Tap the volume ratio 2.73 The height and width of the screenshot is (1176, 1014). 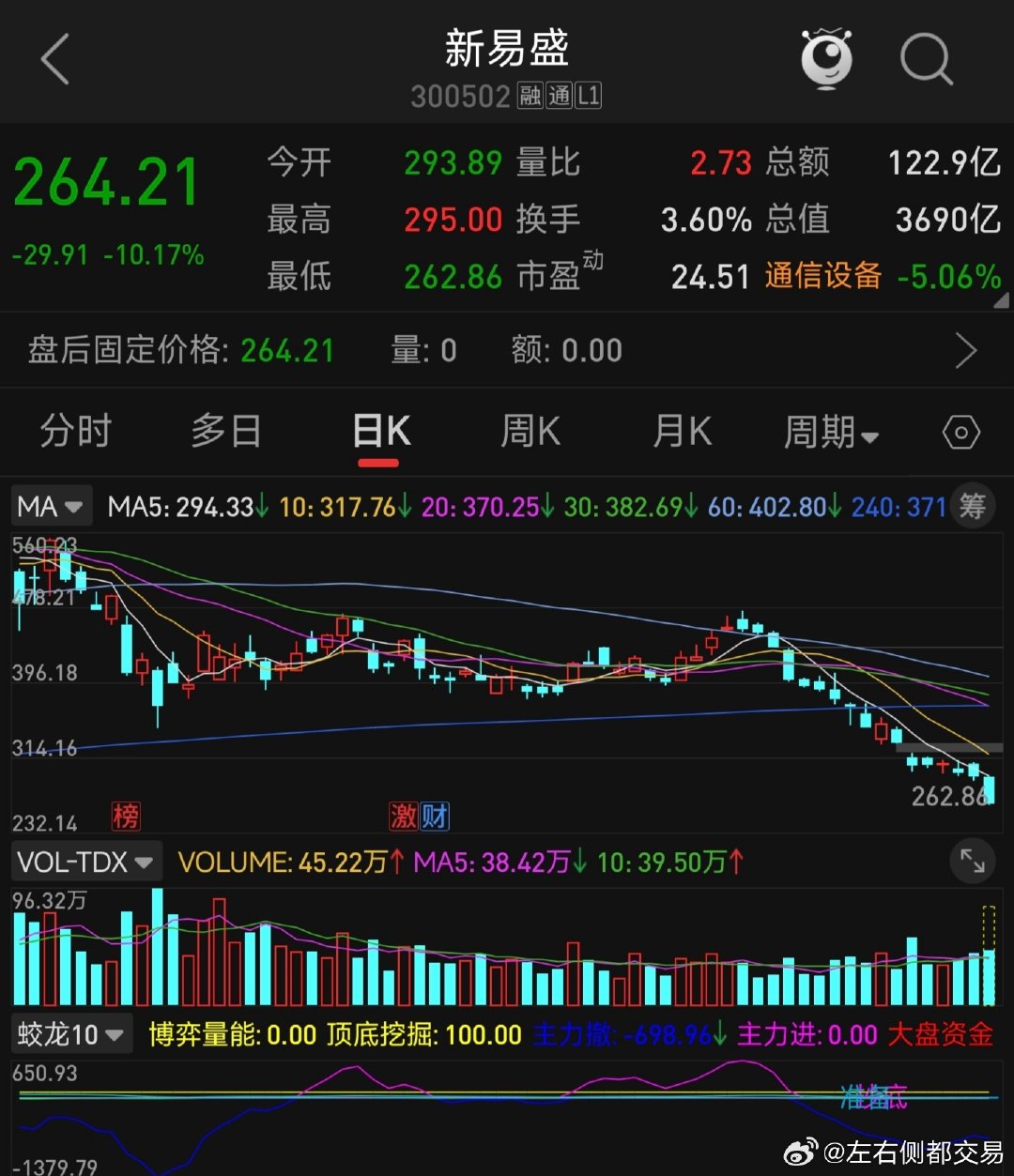721,163
